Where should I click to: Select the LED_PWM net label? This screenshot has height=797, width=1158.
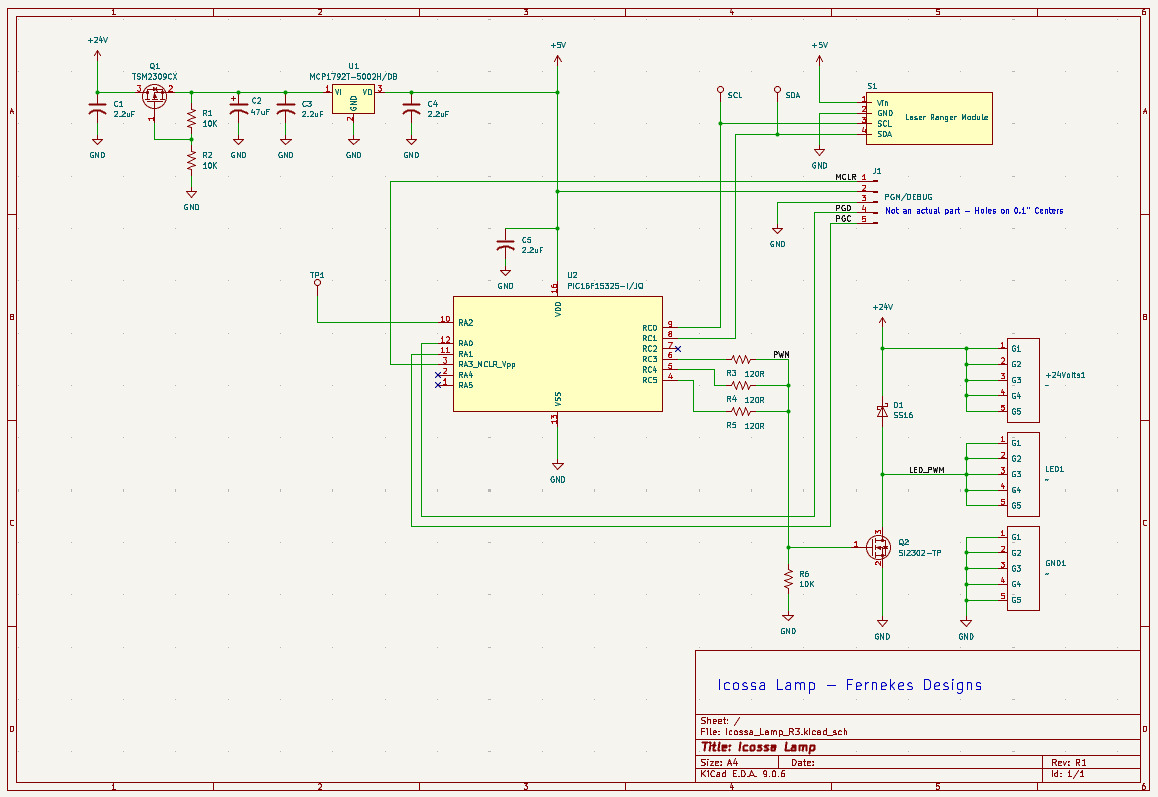point(926,470)
